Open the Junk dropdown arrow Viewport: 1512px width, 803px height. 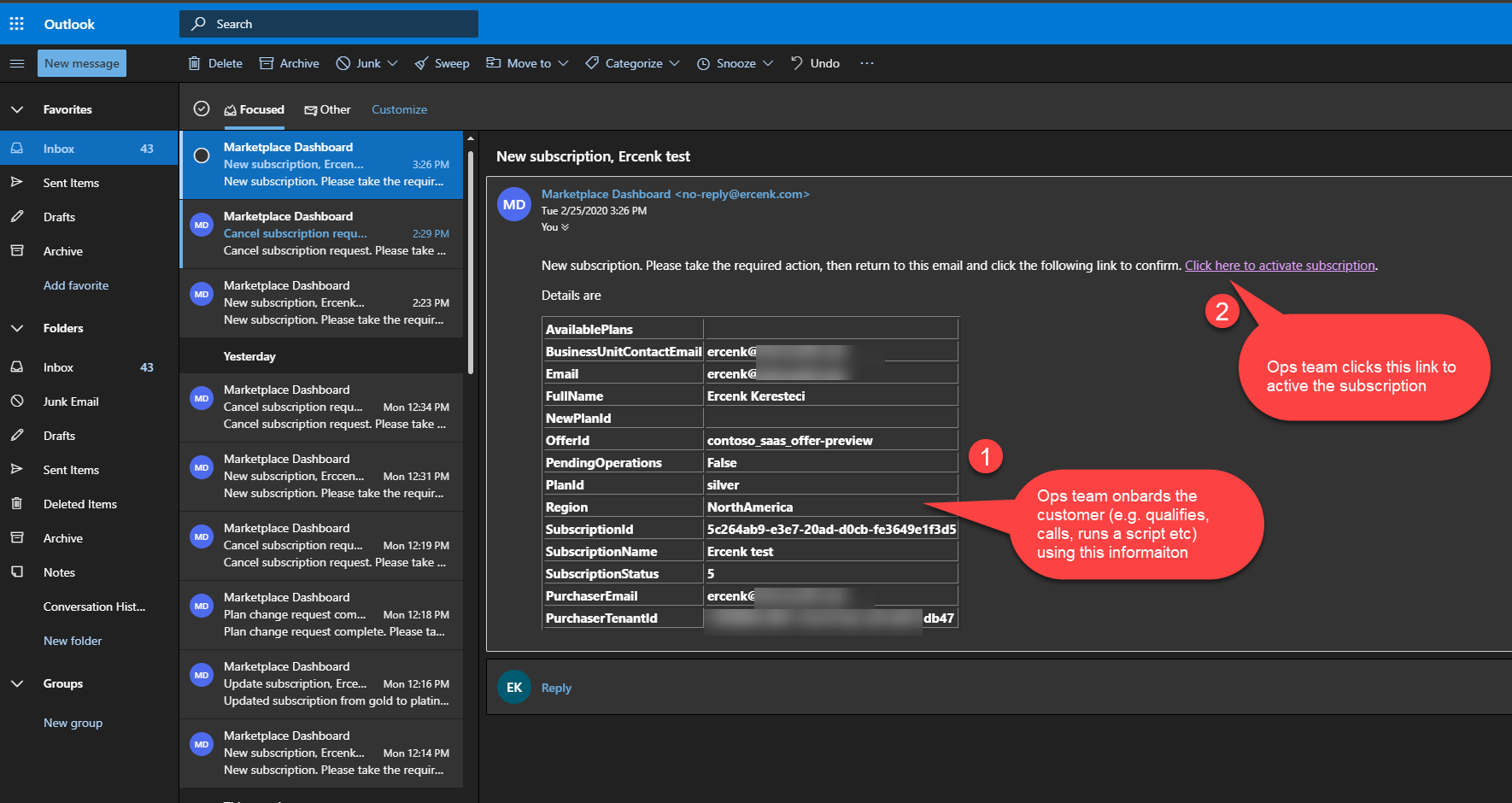pos(392,63)
